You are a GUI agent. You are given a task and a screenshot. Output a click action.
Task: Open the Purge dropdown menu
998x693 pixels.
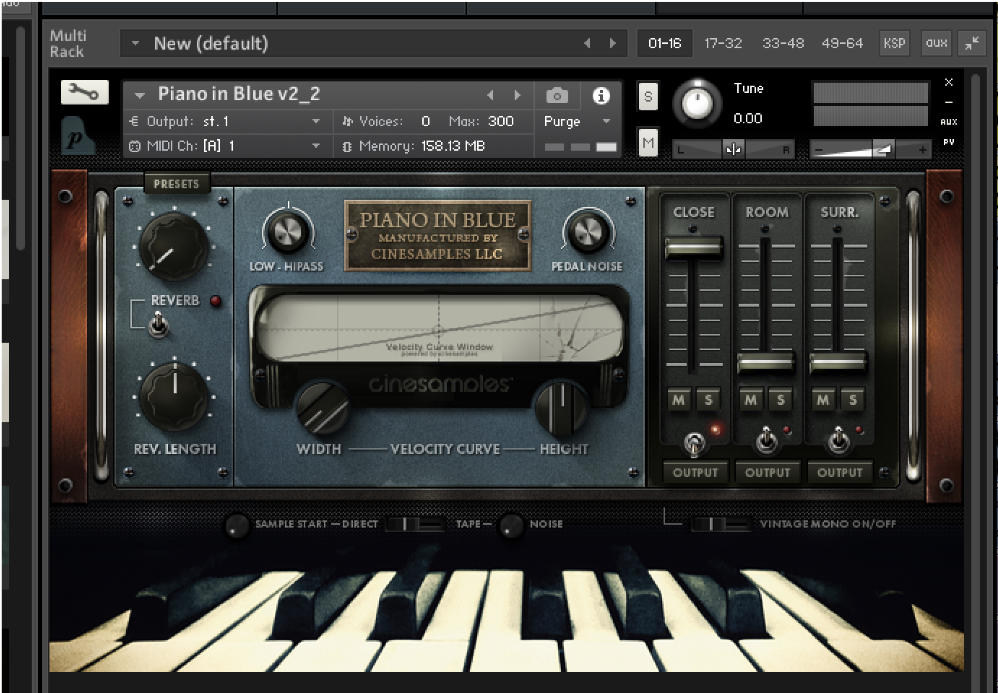click(x=577, y=121)
